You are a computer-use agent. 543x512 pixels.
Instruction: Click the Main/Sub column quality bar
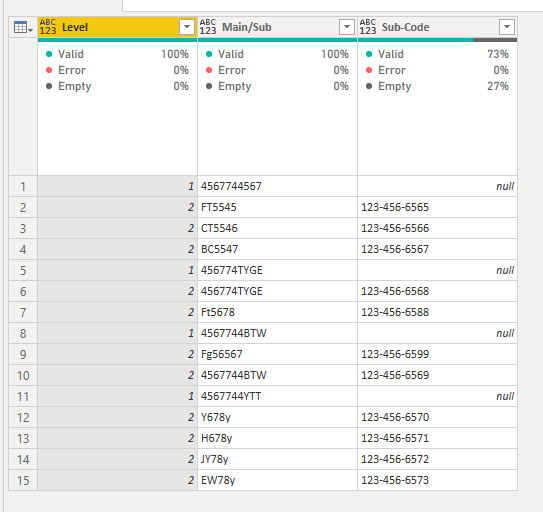pos(277,40)
